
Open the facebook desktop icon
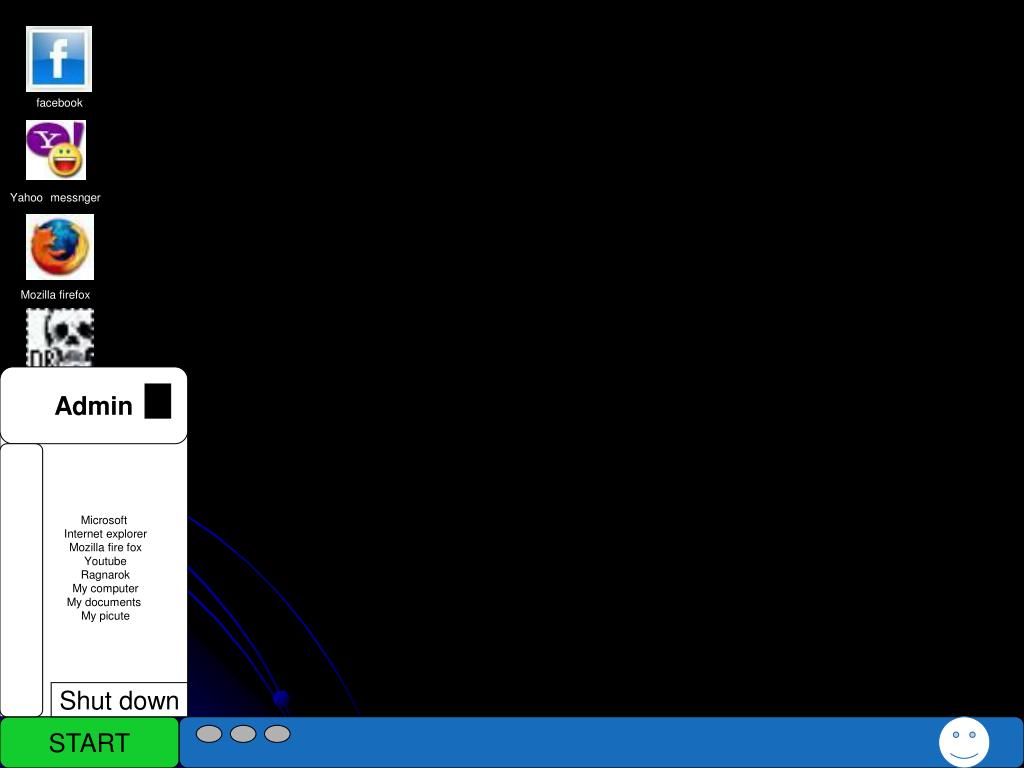59,59
